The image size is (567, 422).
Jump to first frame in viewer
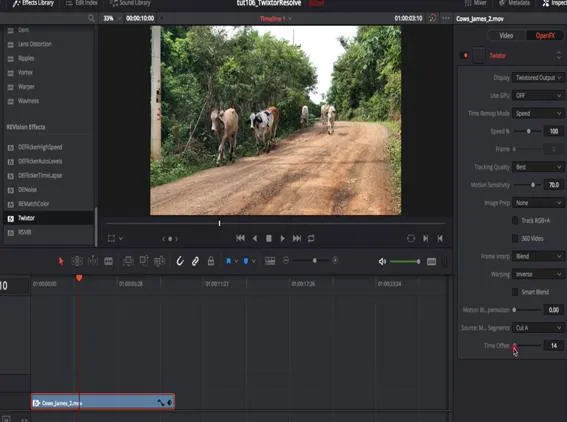coord(240,238)
